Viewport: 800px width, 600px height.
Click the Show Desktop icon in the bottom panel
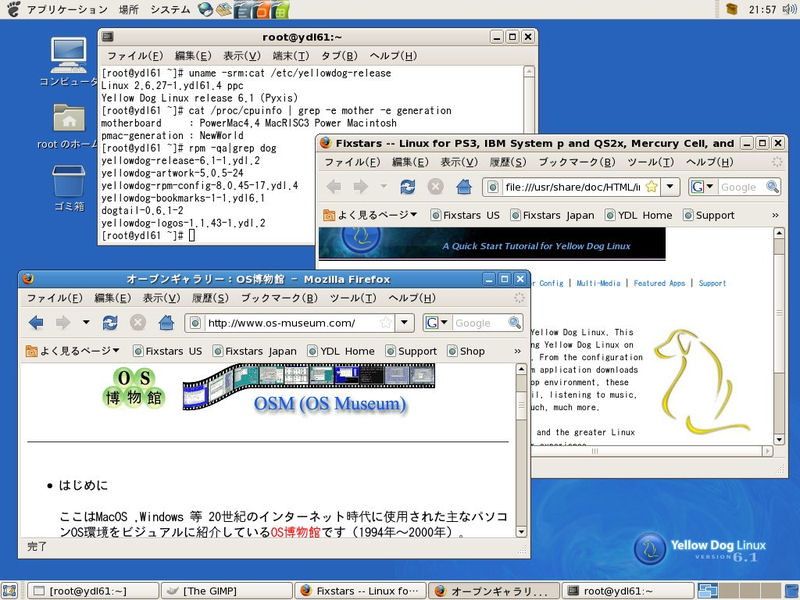tap(10, 590)
